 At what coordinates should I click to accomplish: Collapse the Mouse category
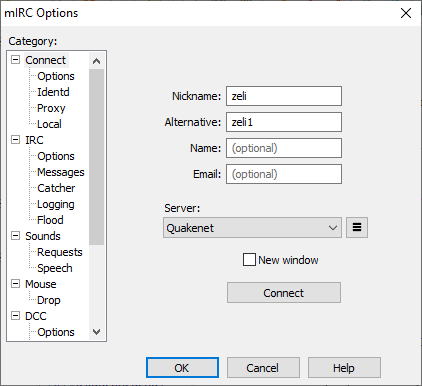[15, 284]
